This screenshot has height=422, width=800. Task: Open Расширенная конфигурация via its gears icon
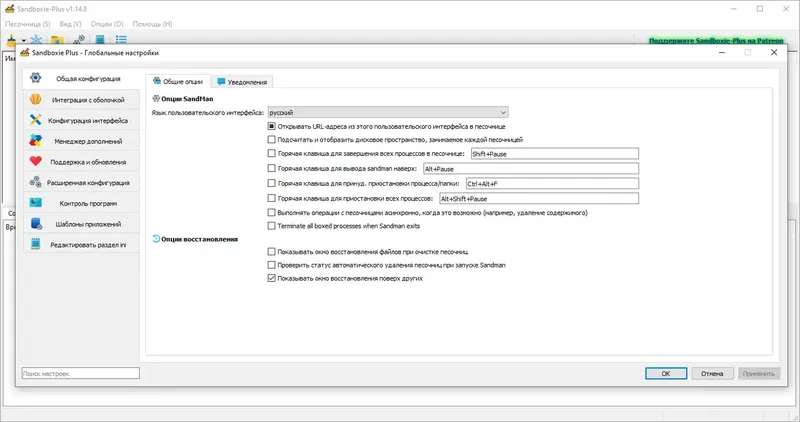coord(36,182)
